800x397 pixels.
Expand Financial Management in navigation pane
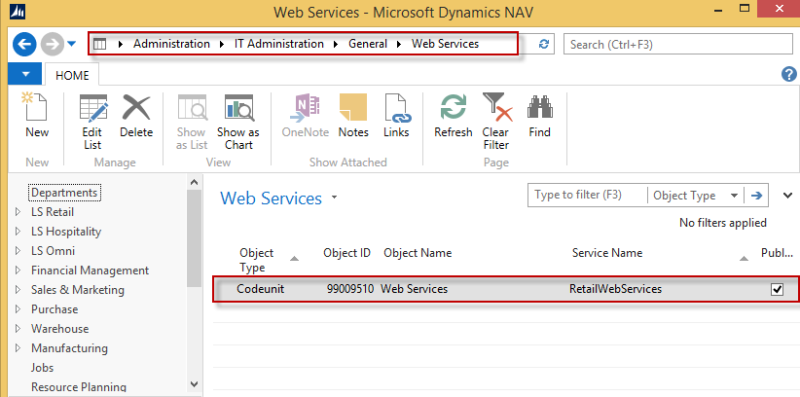pos(18,270)
